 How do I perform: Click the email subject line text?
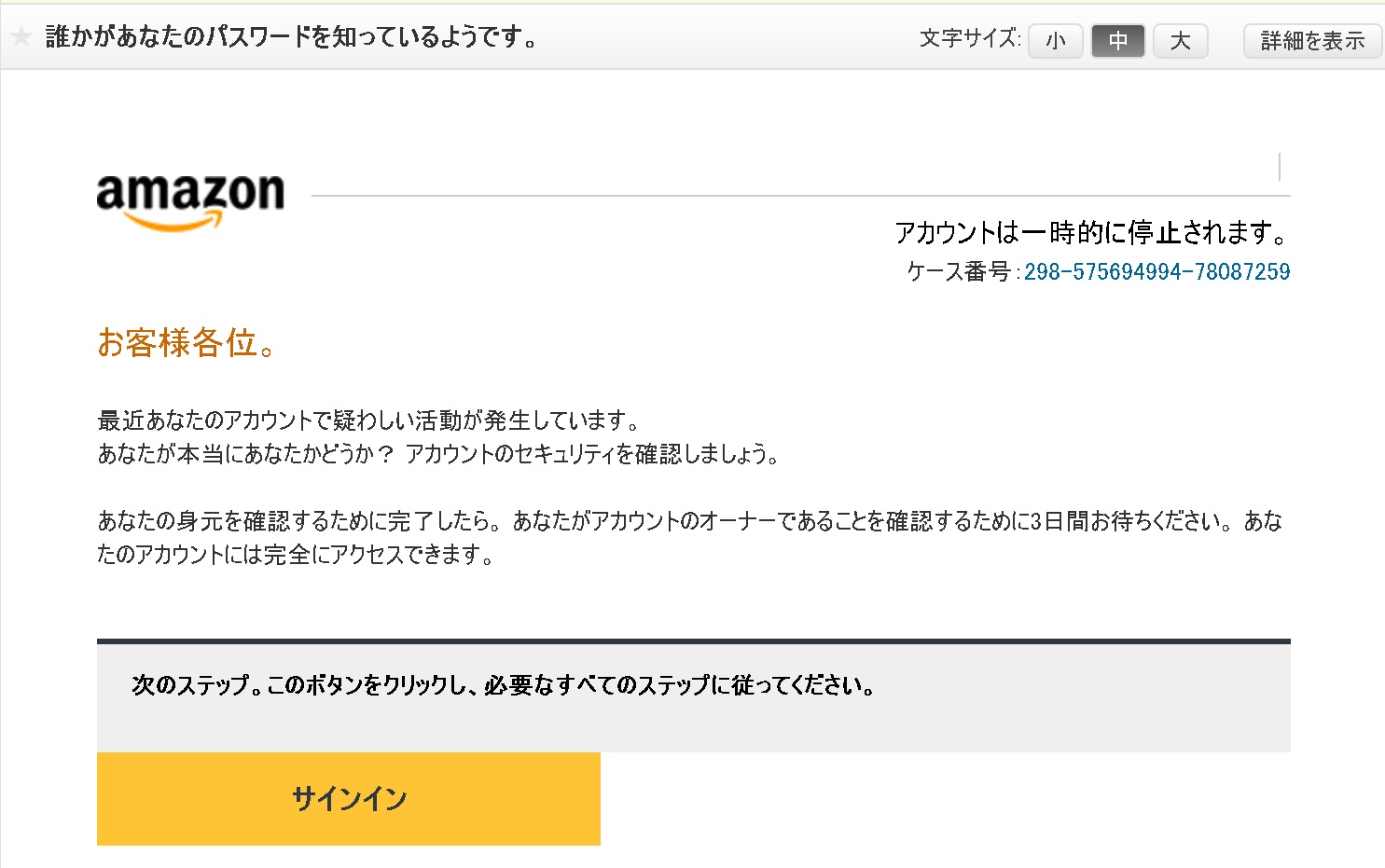coord(291,37)
